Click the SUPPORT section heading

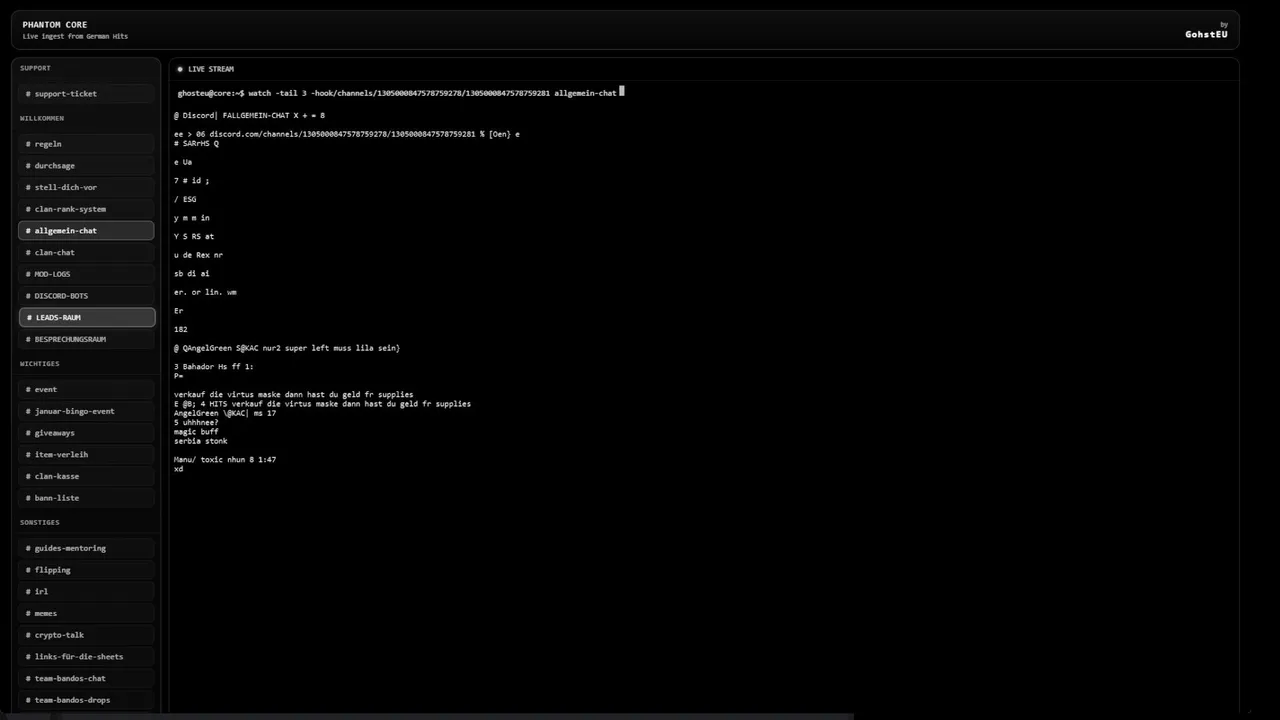pos(35,68)
